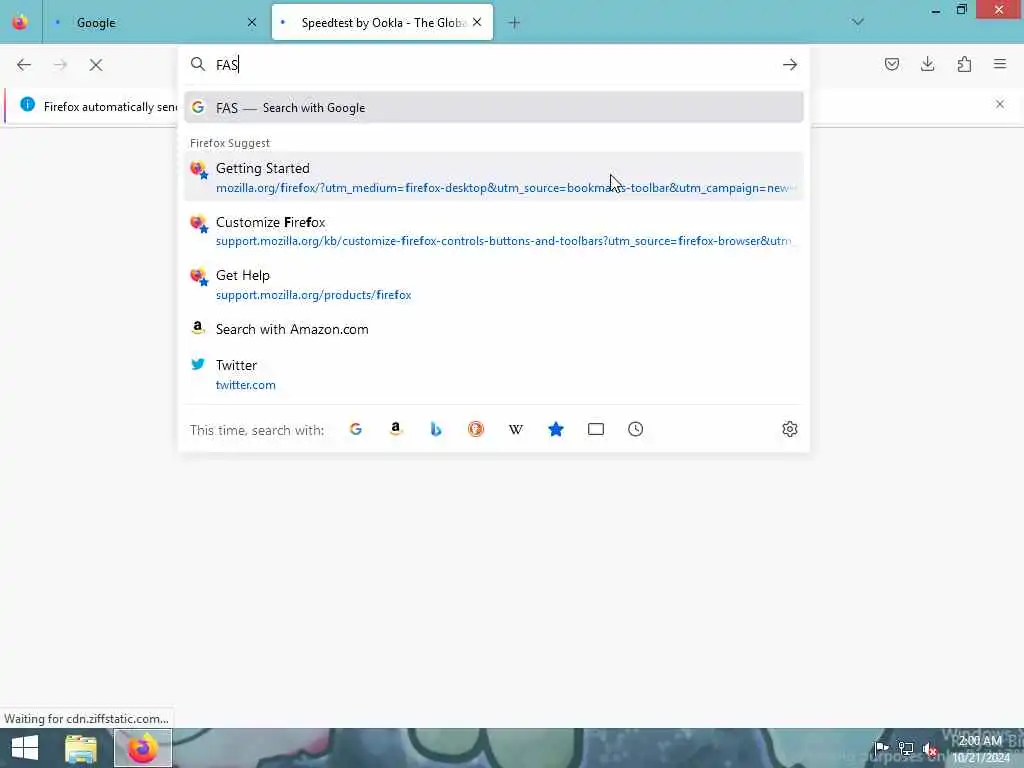Search bookmarks with the star icon
Viewport: 1024px width, 768px height.
(556, 429)
